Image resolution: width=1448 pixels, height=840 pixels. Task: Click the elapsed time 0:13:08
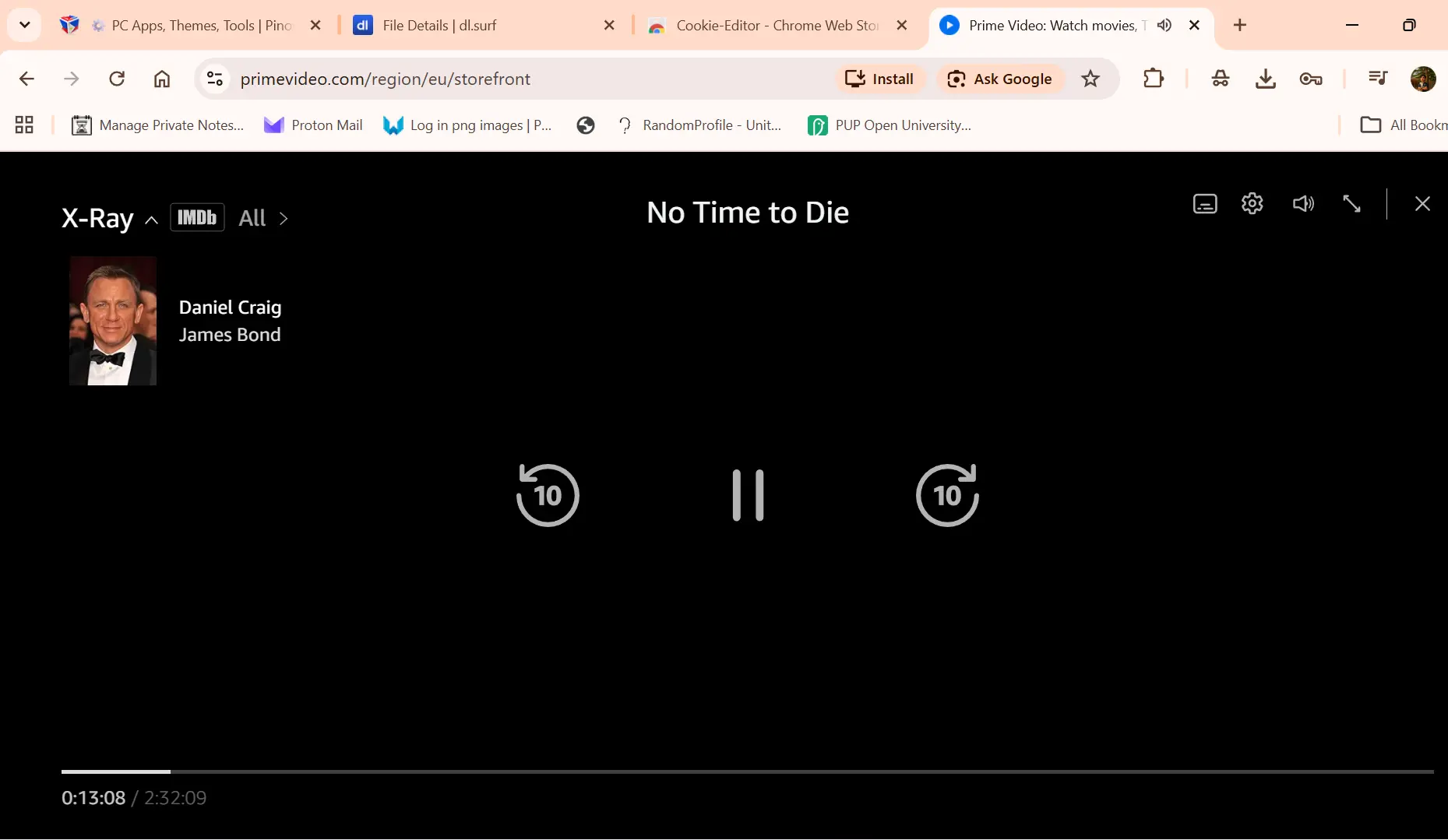coord(93,798)
